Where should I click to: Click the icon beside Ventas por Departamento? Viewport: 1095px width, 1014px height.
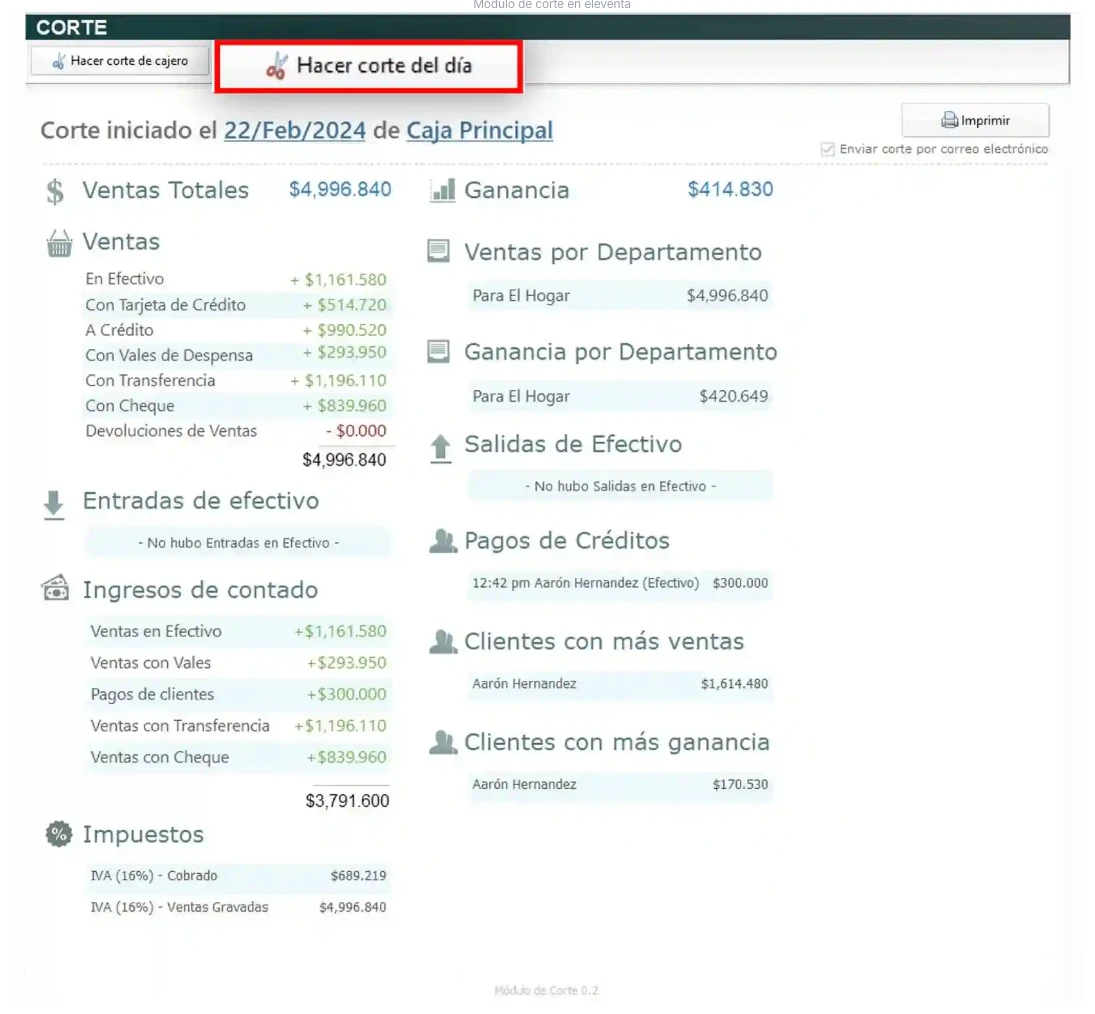tap(438, 251)
